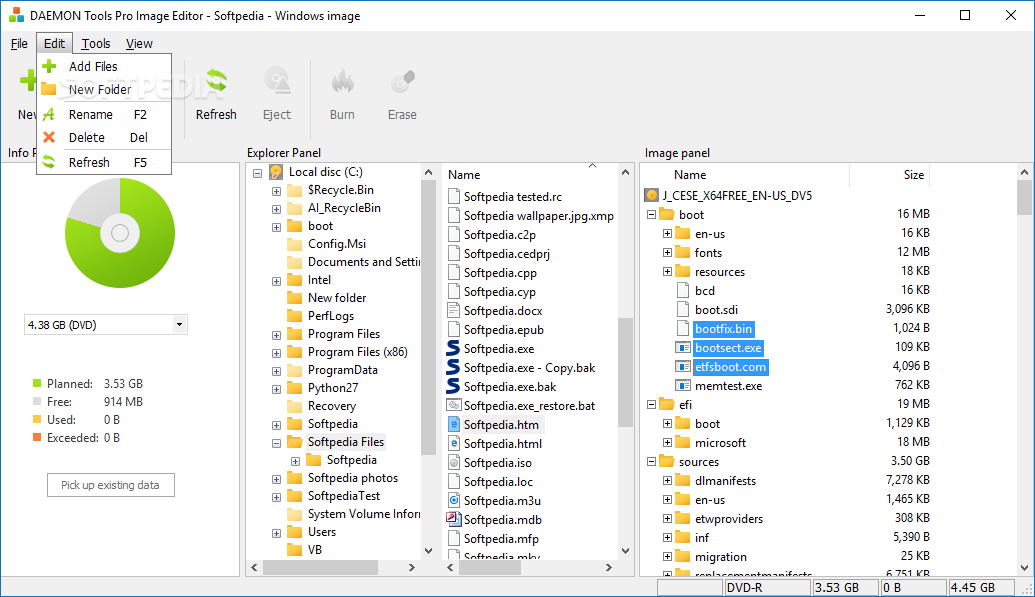Image resolution: width=1035 pixels, height=597 pixels.
Task: Select dlmanifests folder in Image panel
Action: [x=725, y=481]
